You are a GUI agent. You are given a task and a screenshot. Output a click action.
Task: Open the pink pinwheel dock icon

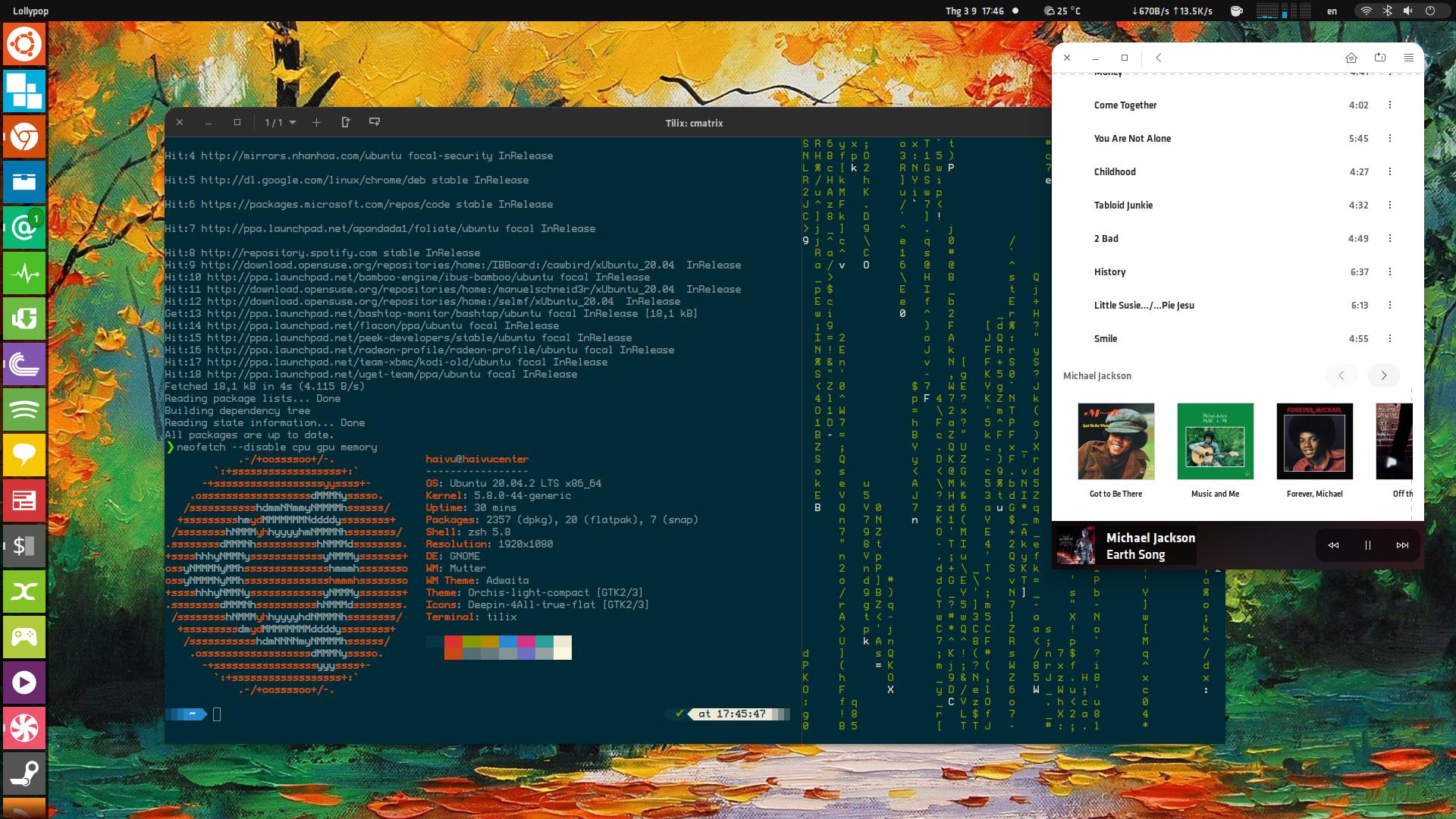24,728
